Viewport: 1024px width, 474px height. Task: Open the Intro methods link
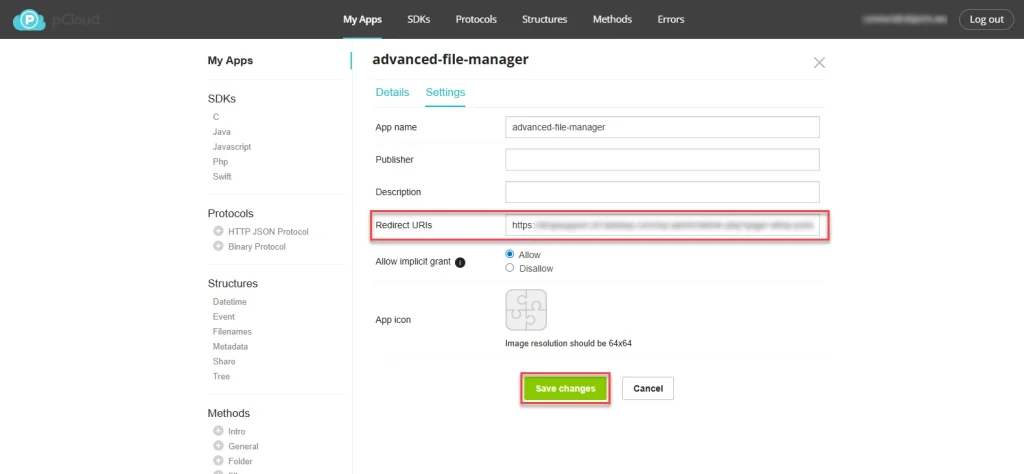pos(237,432)
